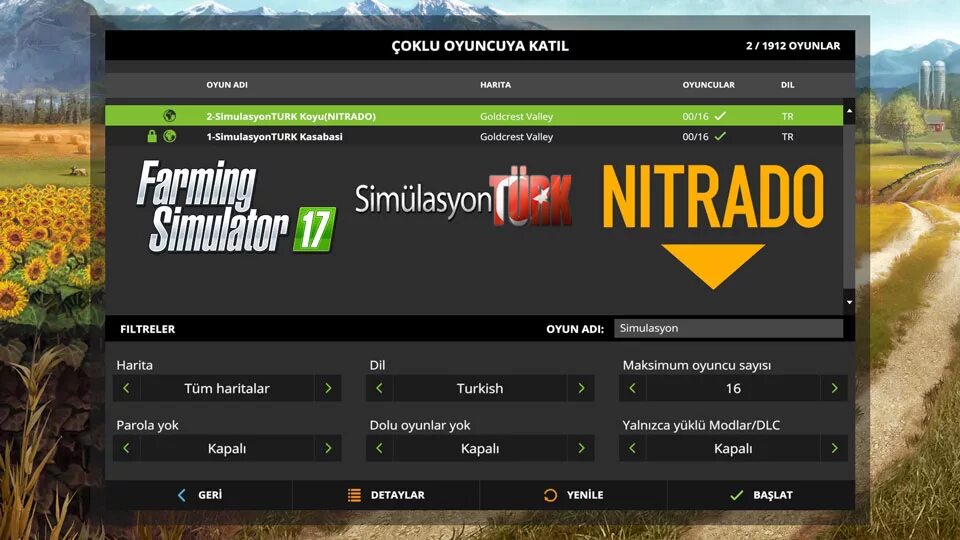Click the globe icon on the 2-SimulasyonTURK Koyu row

coord(170,116)
